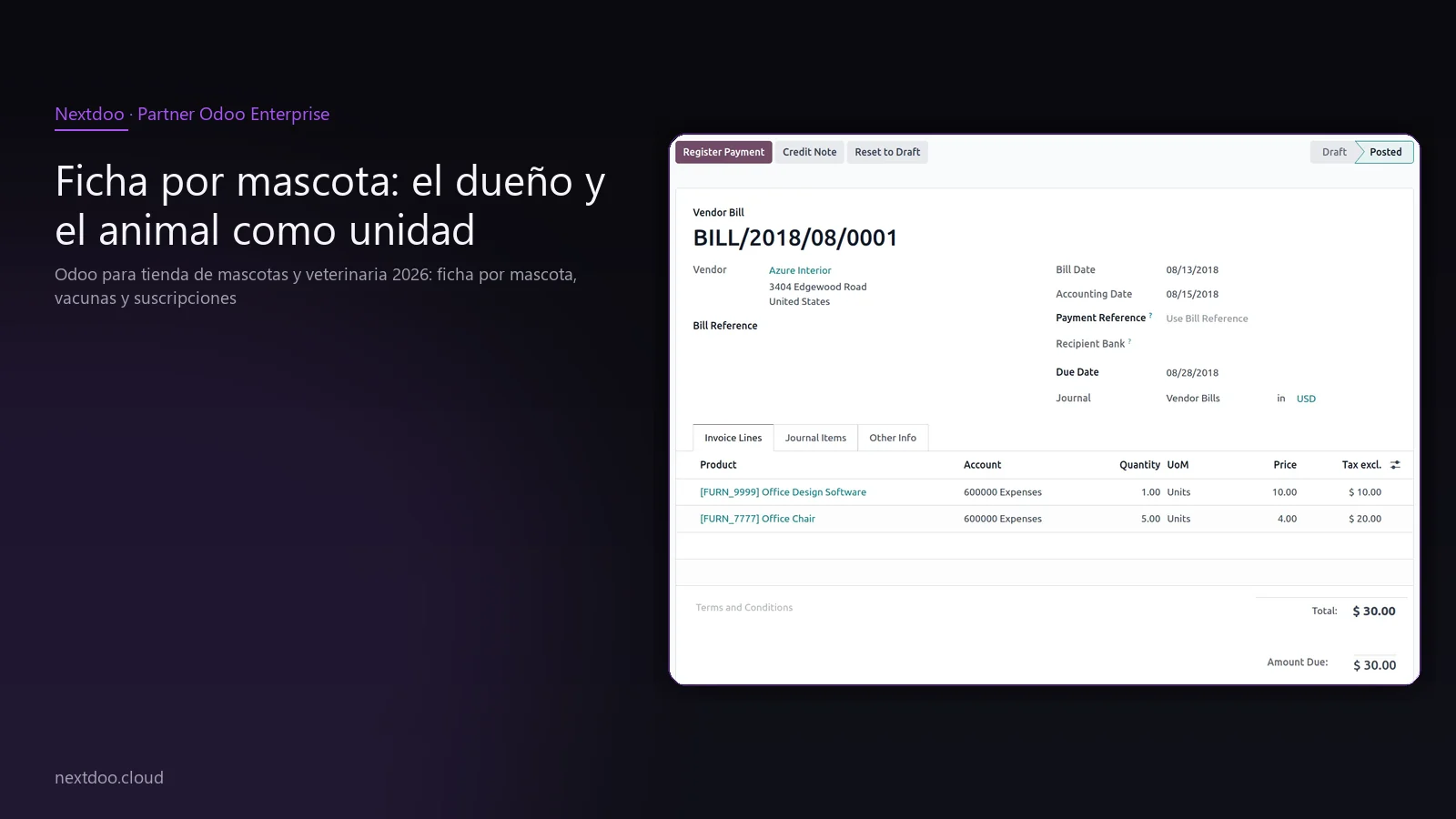Click Register Payment button

723,152
